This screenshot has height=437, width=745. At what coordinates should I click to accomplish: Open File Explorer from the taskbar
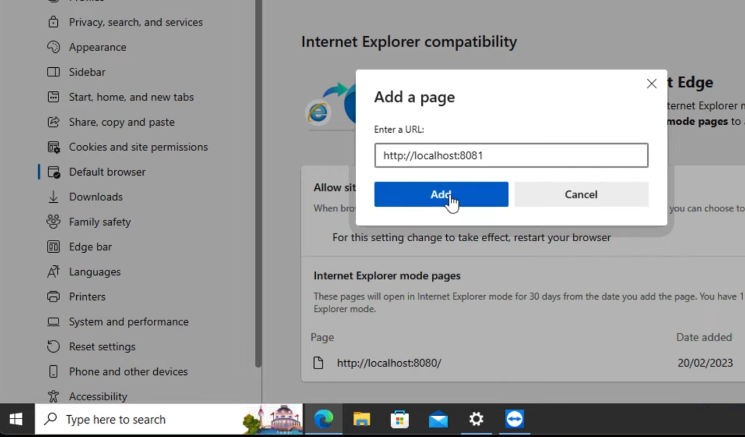[x=362, y=419]
